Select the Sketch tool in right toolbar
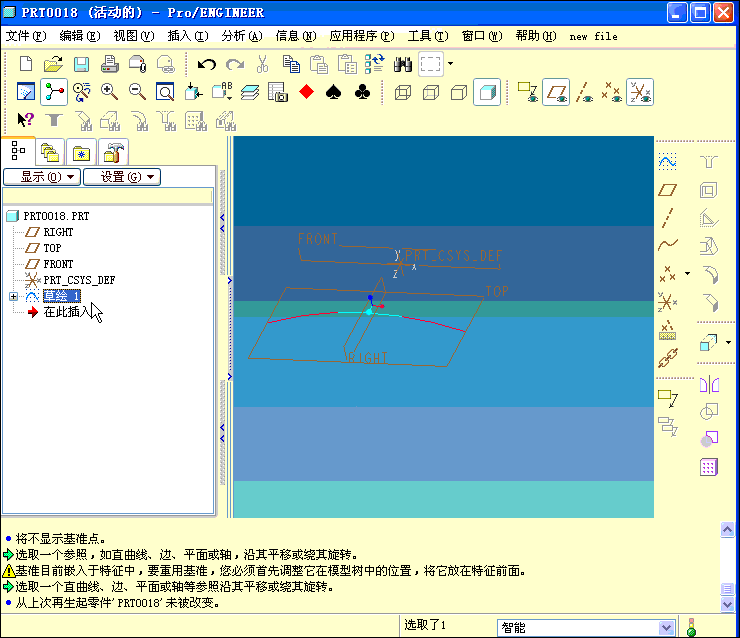This screenshot has height=638, width=740. (x=667, y=162)
